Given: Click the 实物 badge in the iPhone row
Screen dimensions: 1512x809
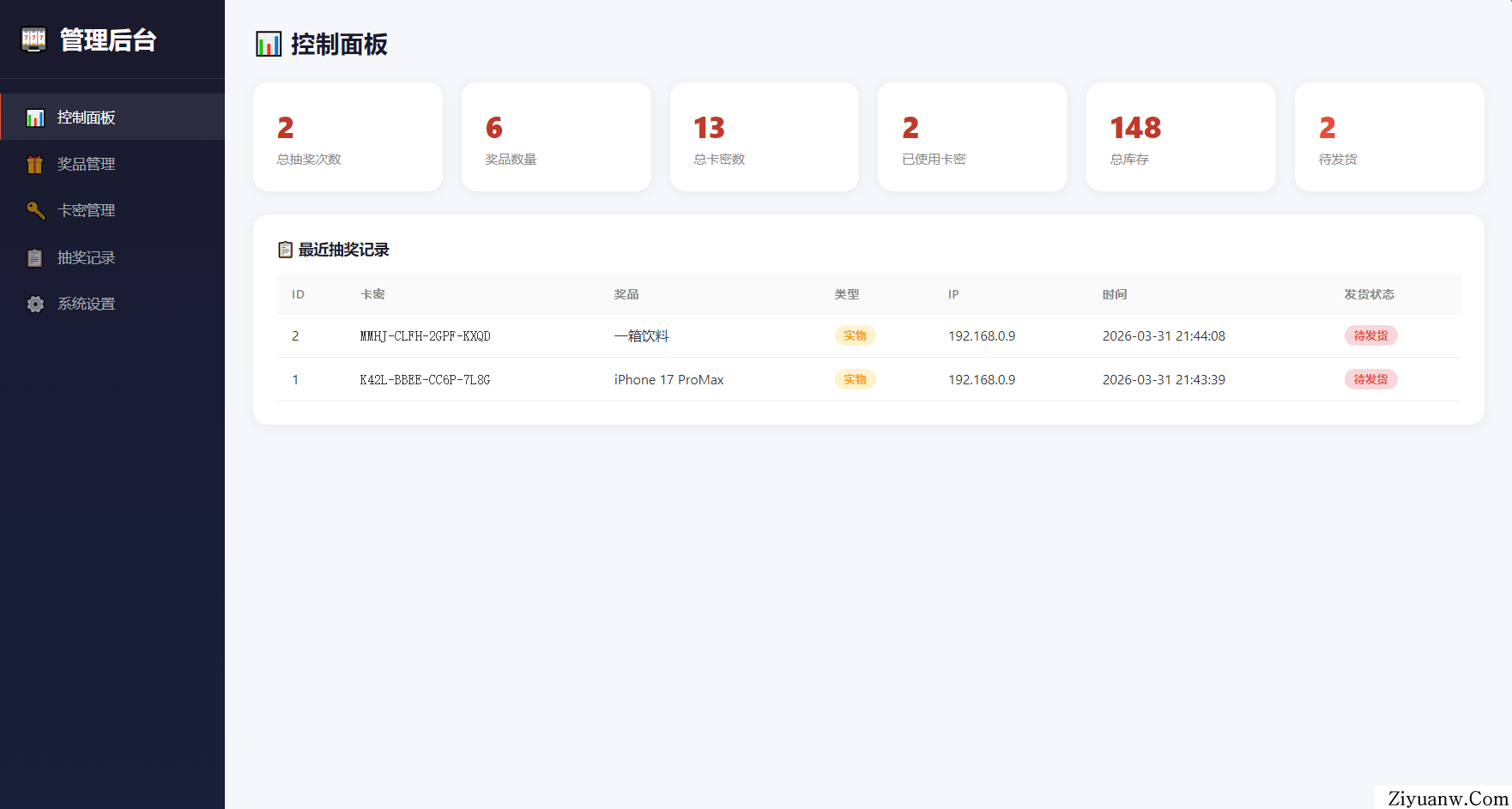Looking at the screenshot, I should point(855,379).
